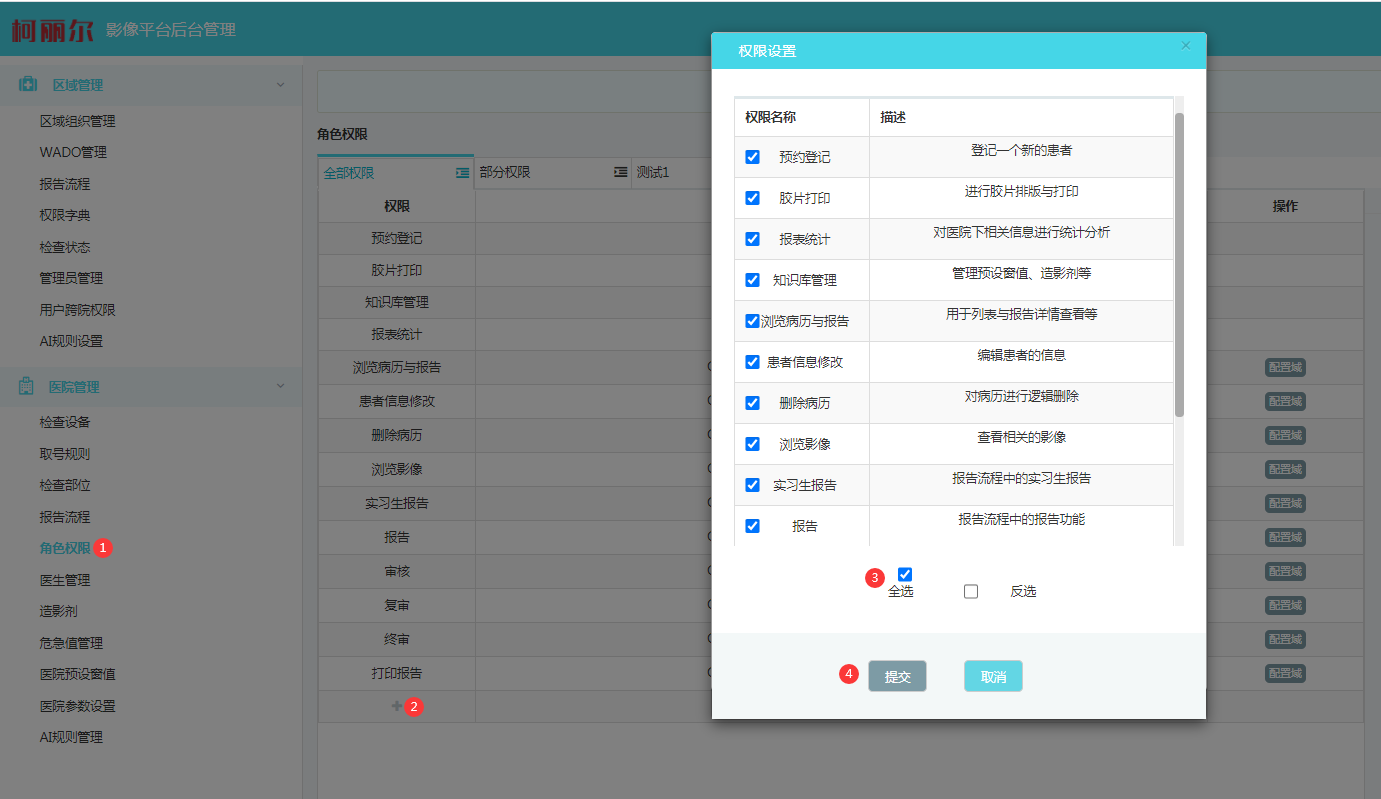Open 医生管理 in the sidebar
The image size is (1381, 799).
pyautogui.click(x=65, y=580)
